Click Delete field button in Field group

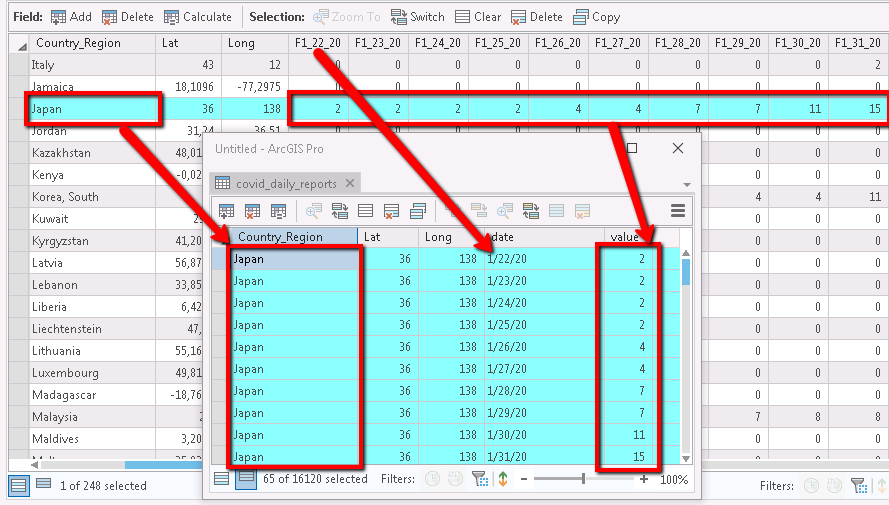tap(127, 17)
